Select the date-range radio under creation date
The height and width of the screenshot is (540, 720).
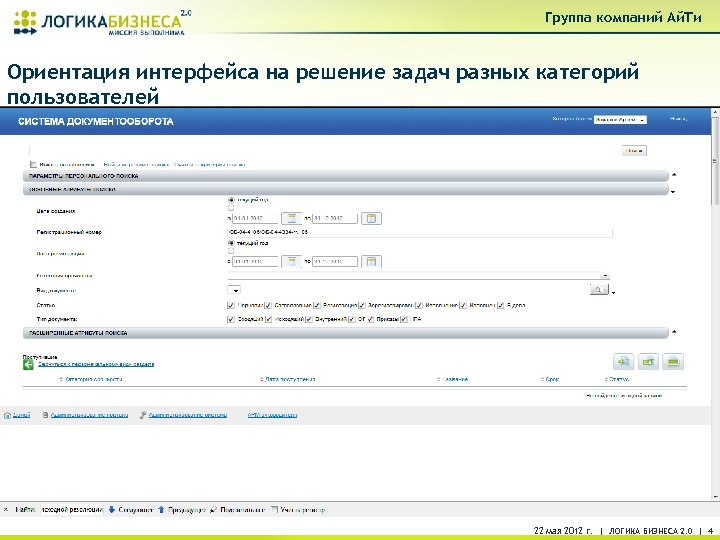click(x=231, y=208)
